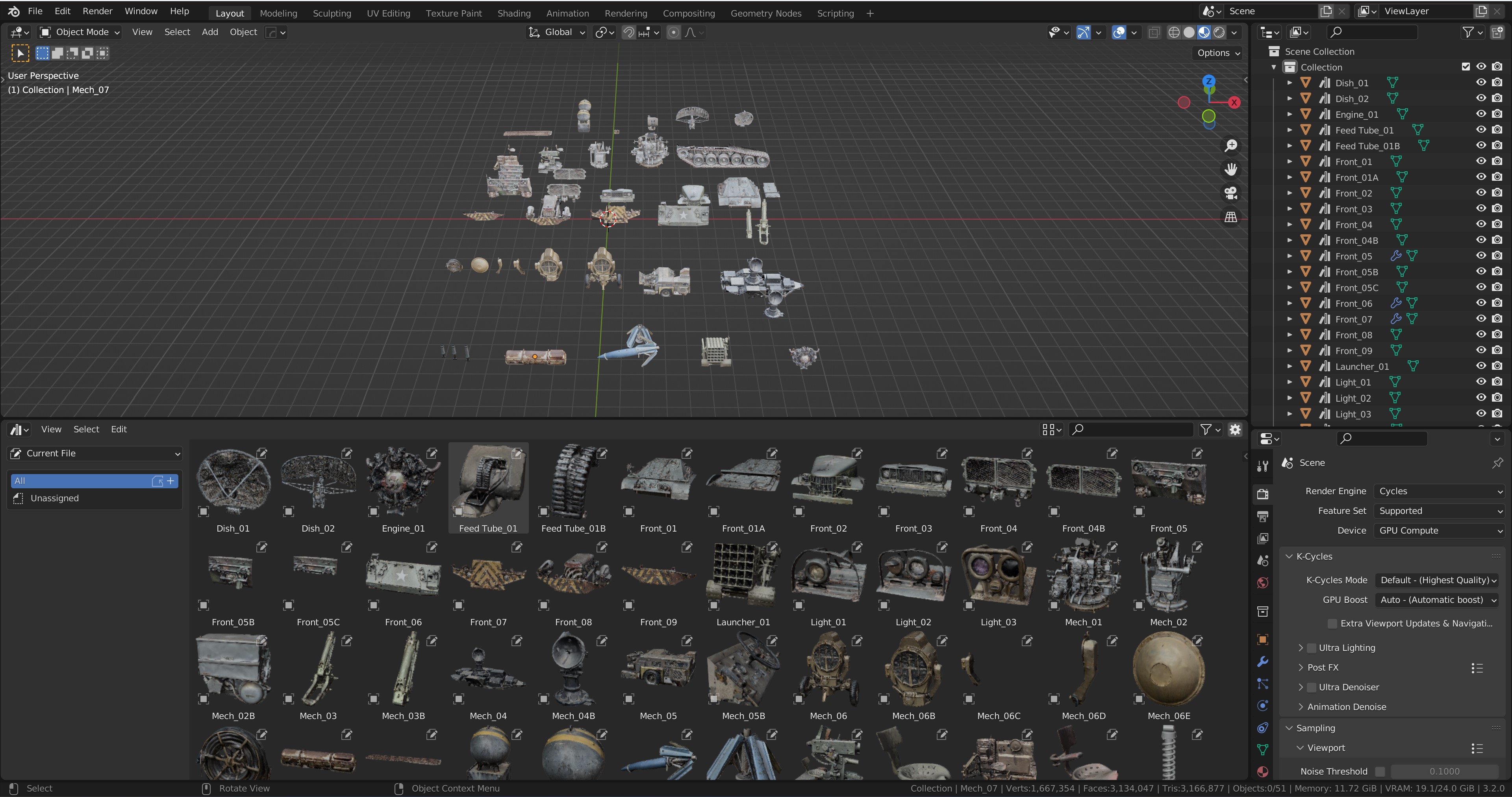Screen dimensions: 1512x797
Task: Switch to the Shading workspace tab
Action: pos(513,13)
